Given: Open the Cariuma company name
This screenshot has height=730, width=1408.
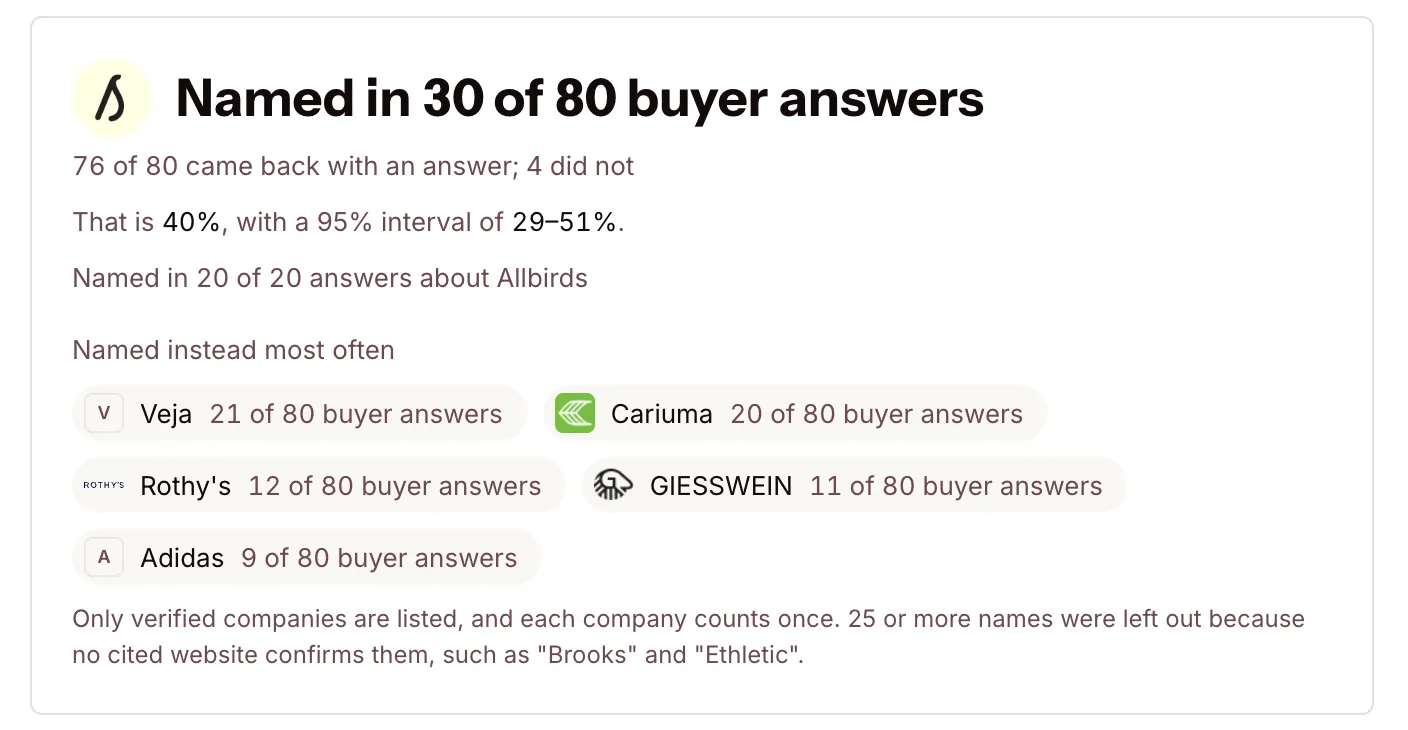Looking at the screenshot, I should pos(662,414).
